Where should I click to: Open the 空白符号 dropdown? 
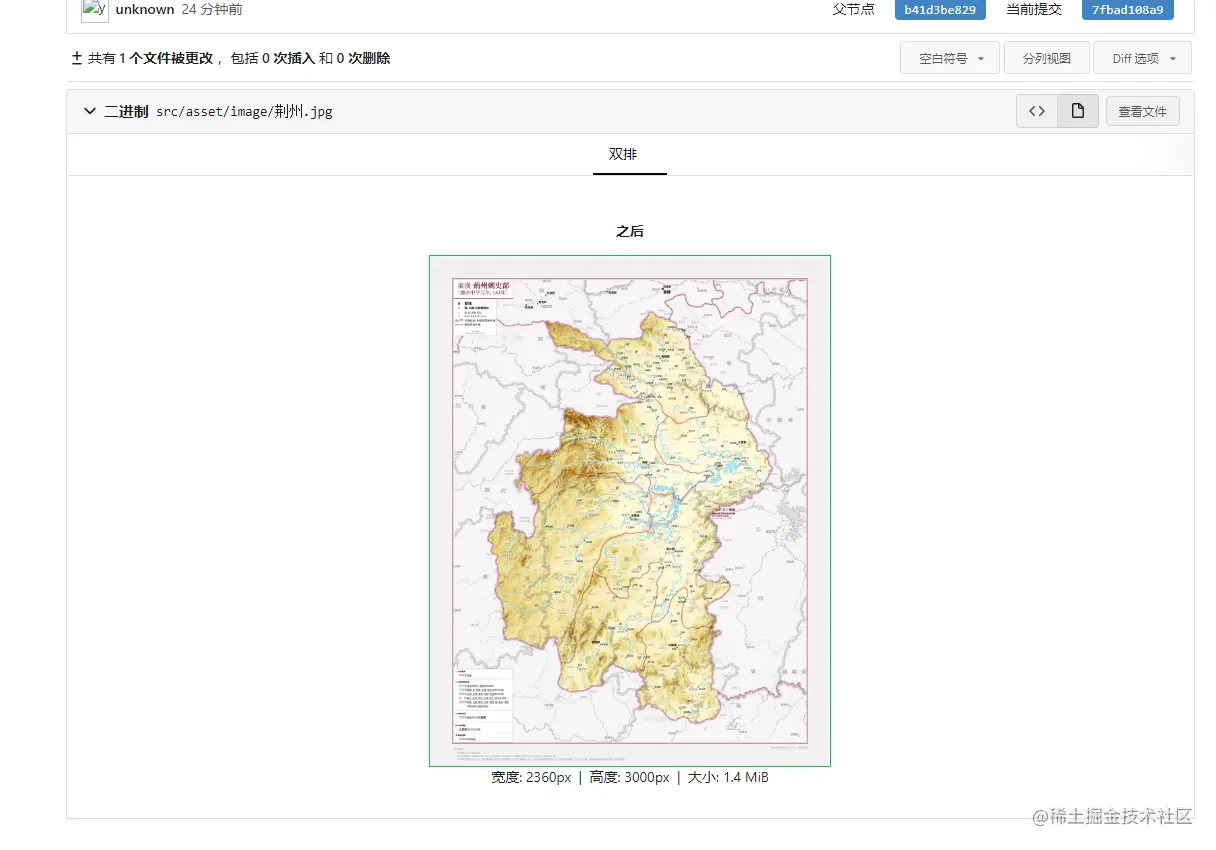click(950, 58)
